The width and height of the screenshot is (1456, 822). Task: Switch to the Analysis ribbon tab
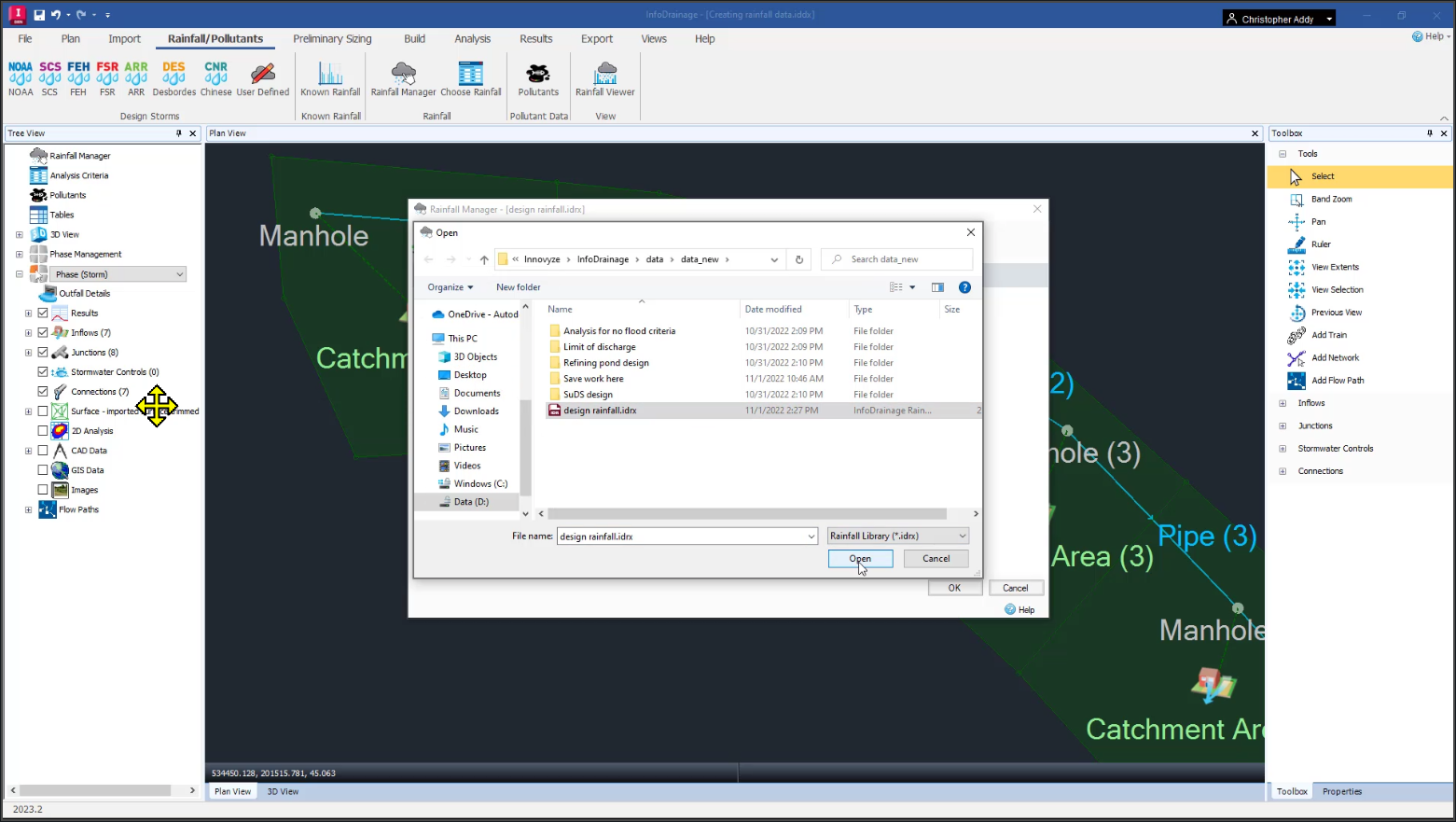[472, 39]
